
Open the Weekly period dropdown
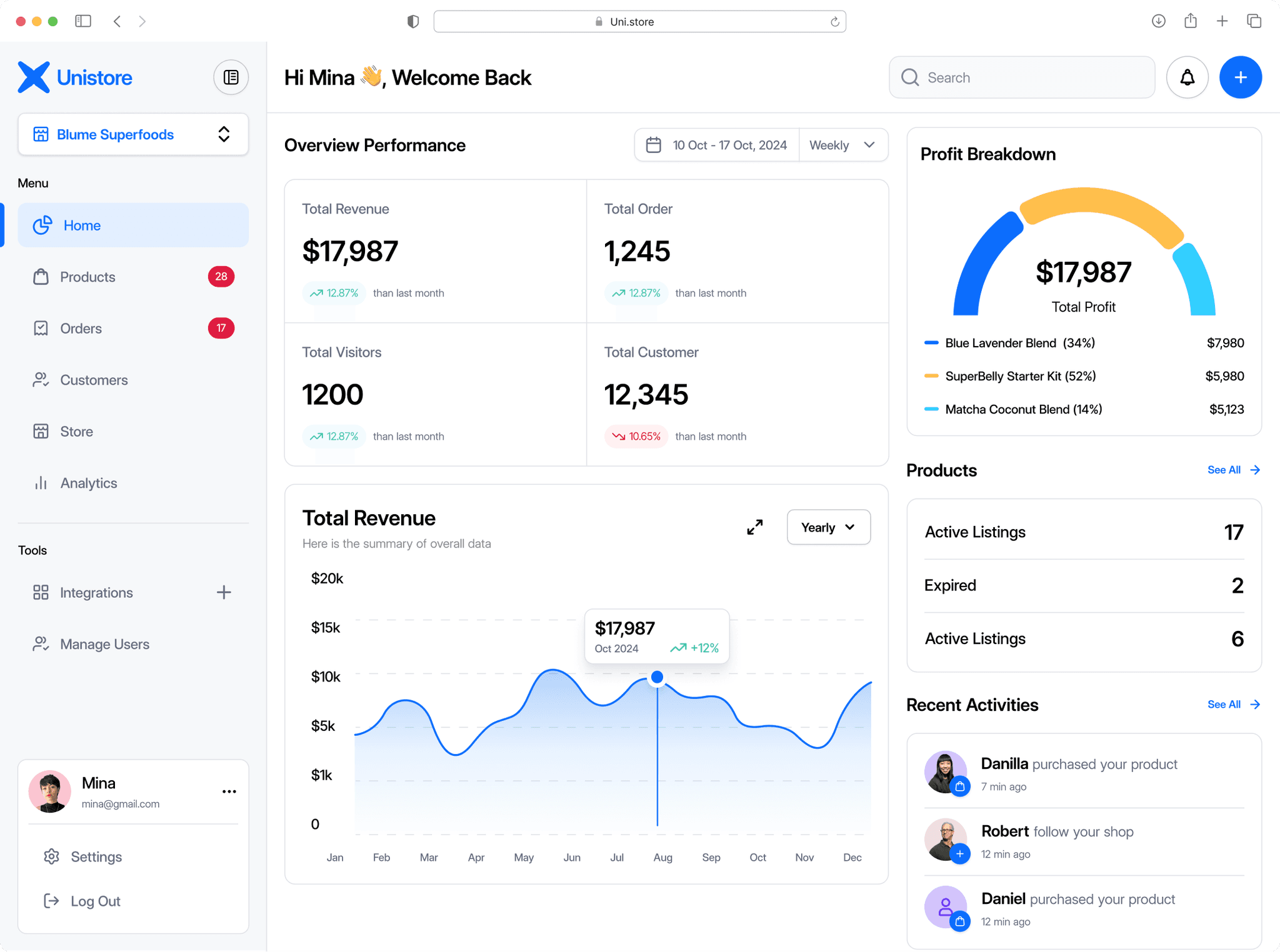(x=842, y=145)
